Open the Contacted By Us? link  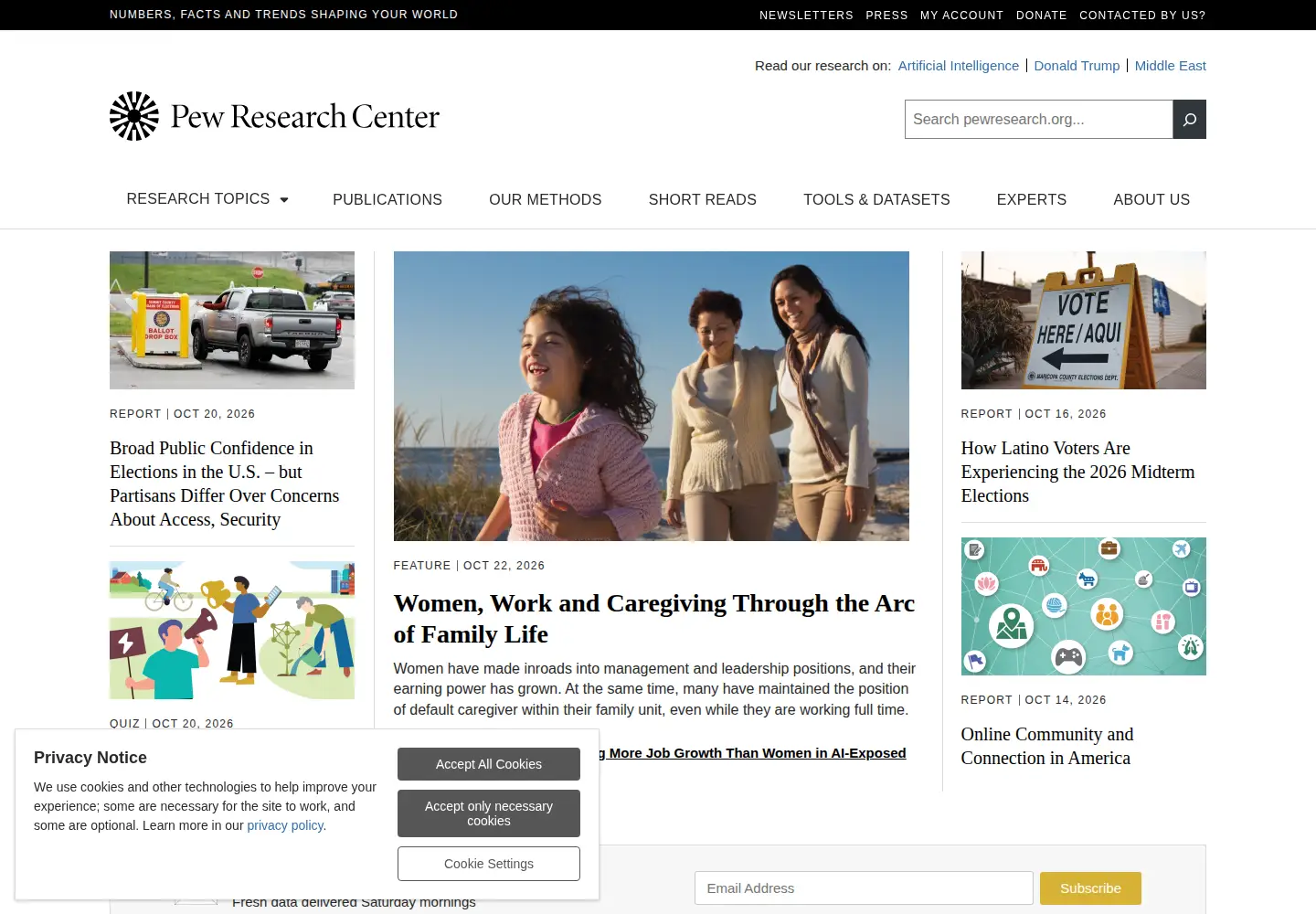pyautogui.click(x=1142, y=16)
